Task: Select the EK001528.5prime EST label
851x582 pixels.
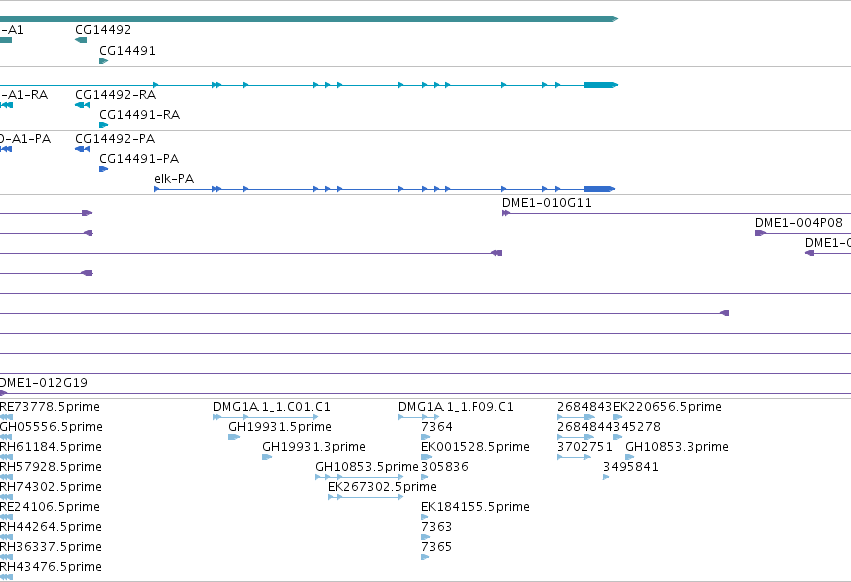Action: click(475, 447)
